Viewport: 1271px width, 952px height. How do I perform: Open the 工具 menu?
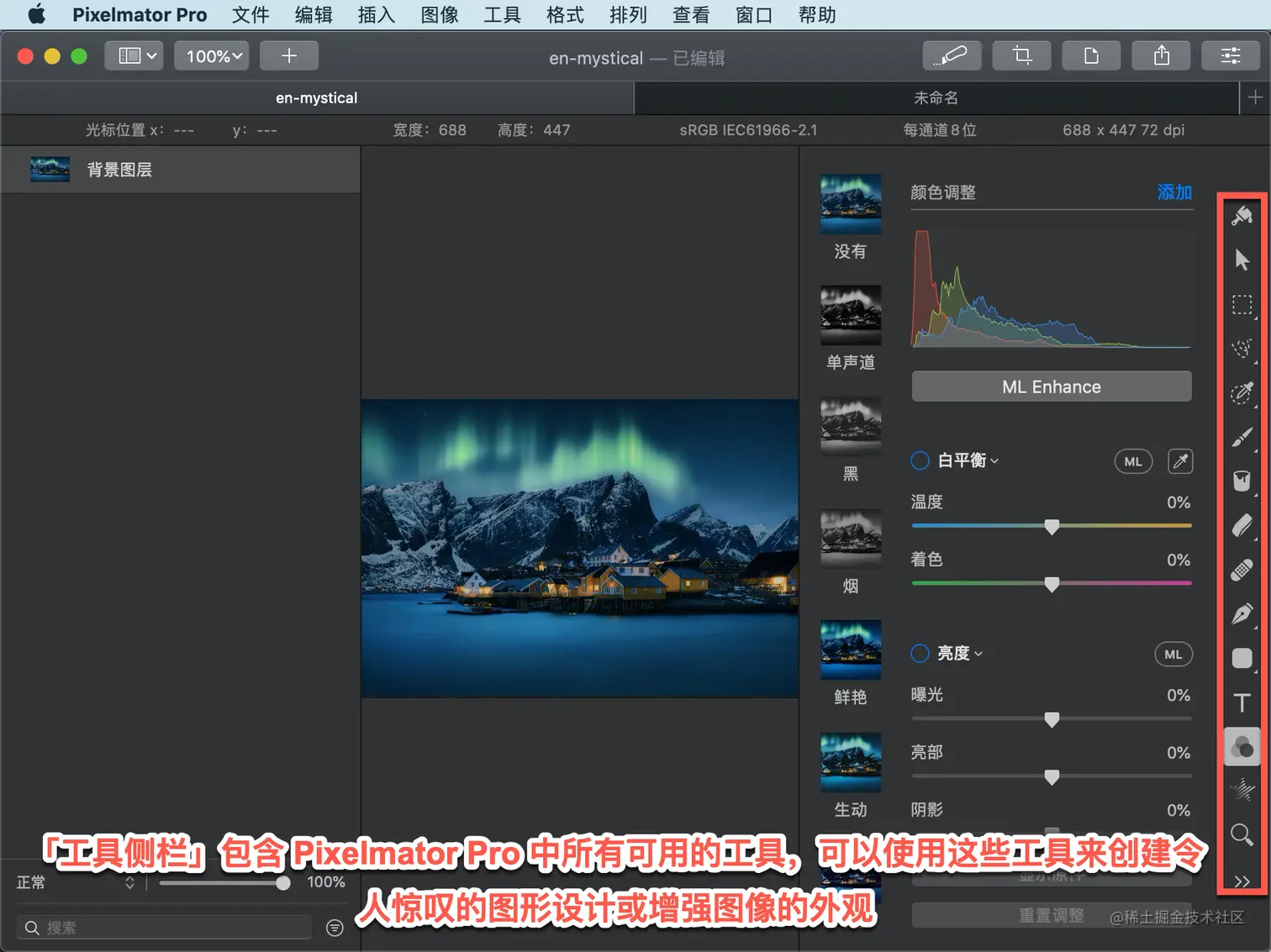click(502, 15)
